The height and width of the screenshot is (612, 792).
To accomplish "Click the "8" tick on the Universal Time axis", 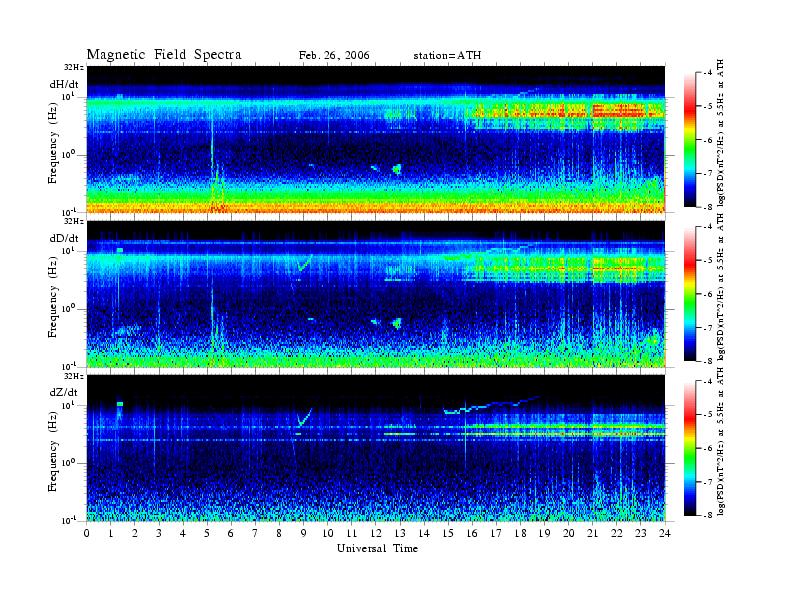I will click(279, 533).
